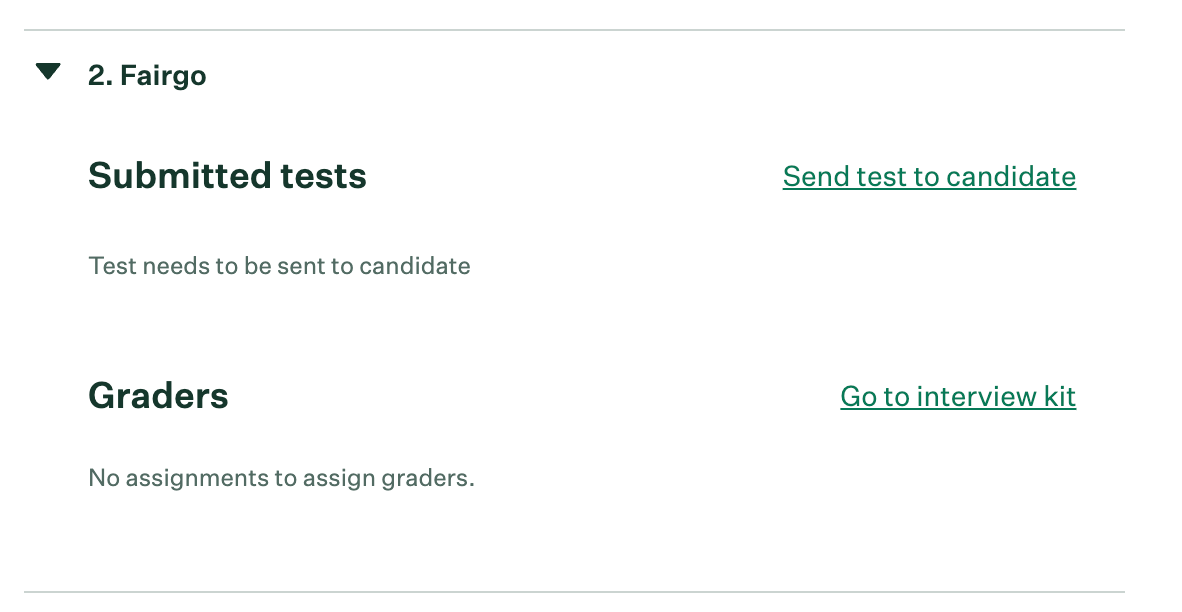Screen dimensions: 1182x612
Task: Hide the Fairgo details using the down arrow
Action: 48,72
